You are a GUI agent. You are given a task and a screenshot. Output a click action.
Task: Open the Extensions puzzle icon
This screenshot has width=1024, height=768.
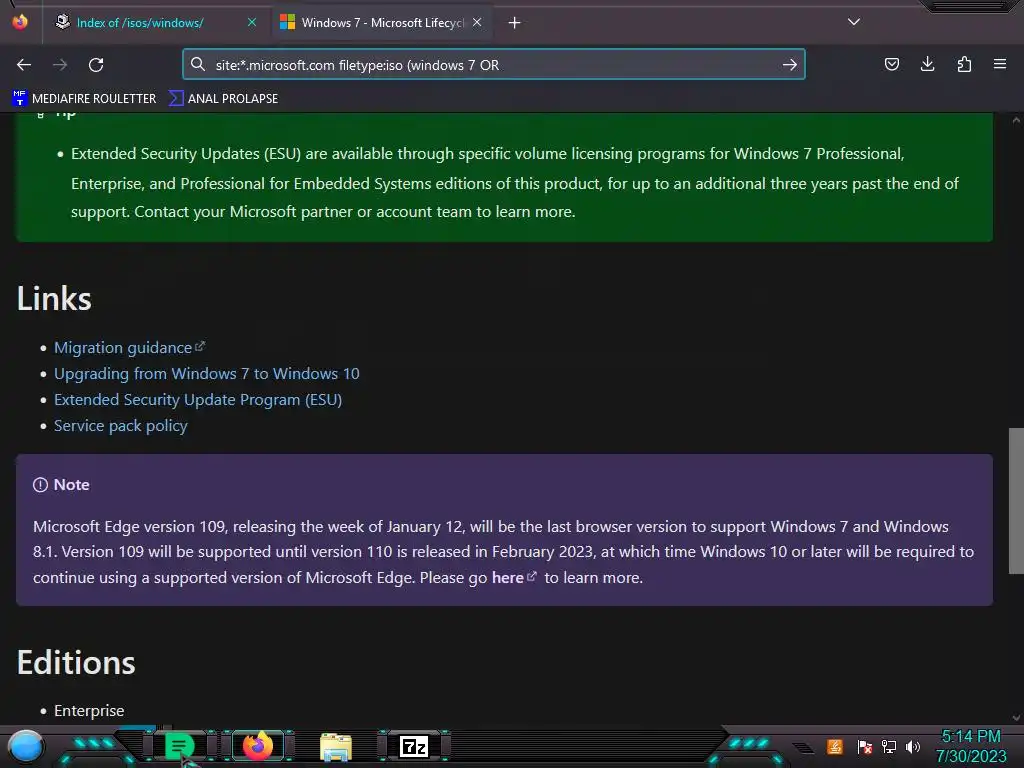(x=964, y=64)
